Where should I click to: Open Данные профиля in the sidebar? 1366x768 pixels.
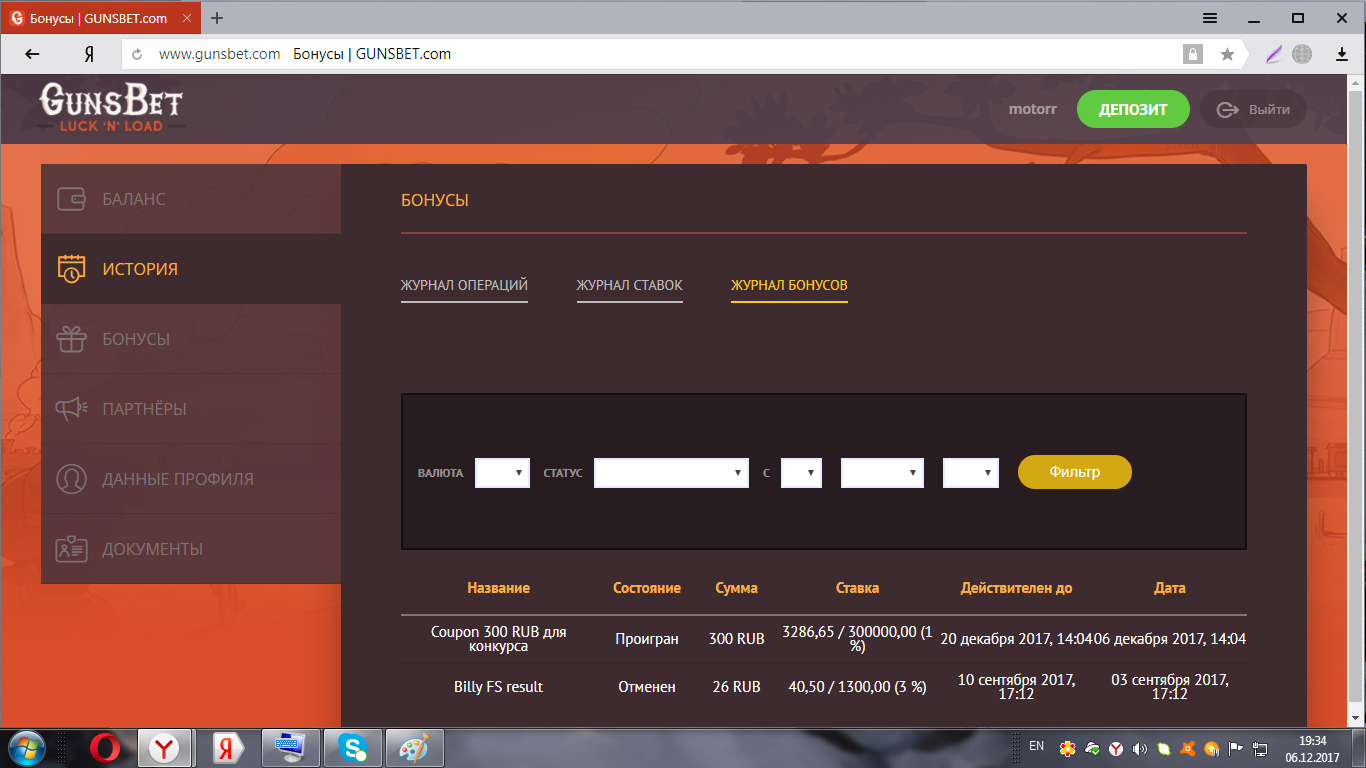coord(191,479)
